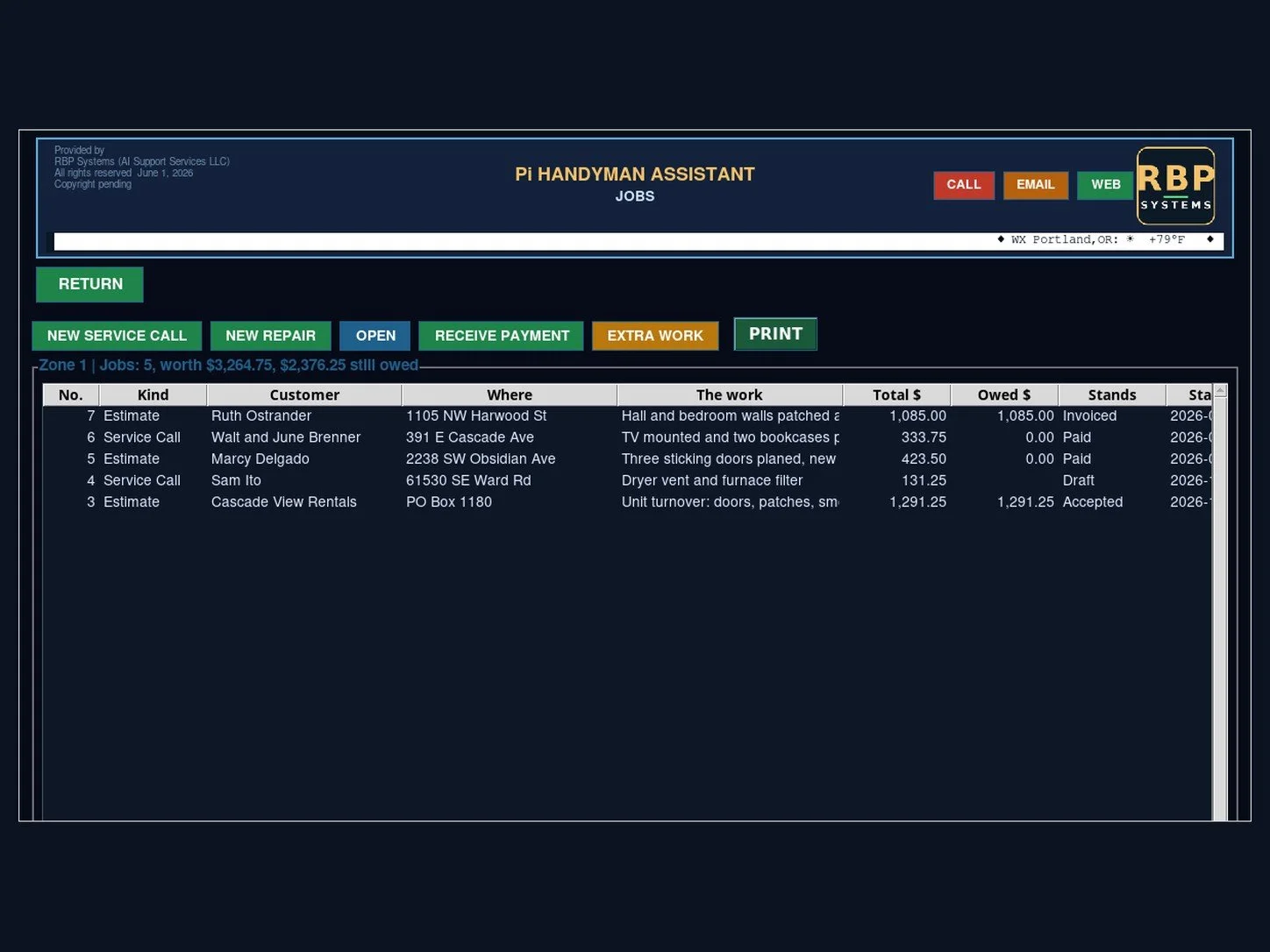Viewport: 1270px width, 952px height.
Task: Click address 2238 SW Obsidian Ave
Action: pyautogui.click(x=481, y=458)
